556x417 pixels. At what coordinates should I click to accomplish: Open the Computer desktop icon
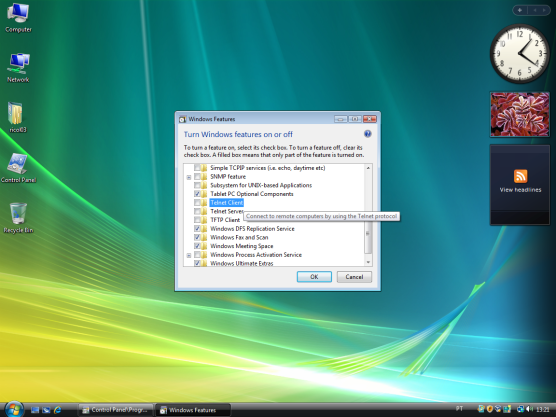pos(18,18)
